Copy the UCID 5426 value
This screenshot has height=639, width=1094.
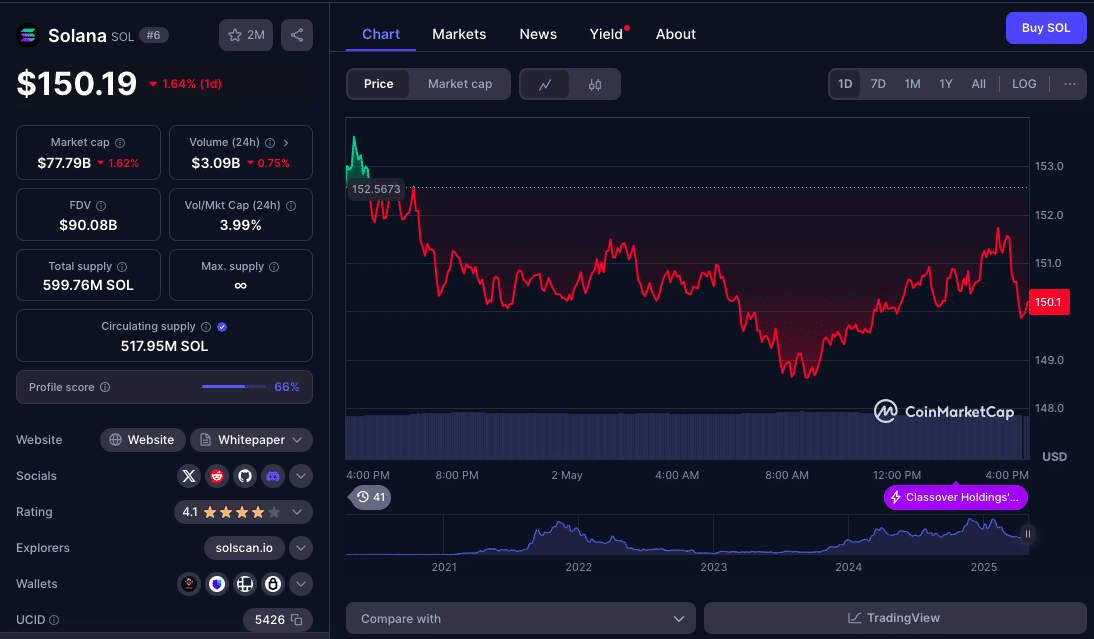pyautogui.click(x=297, y=619)
